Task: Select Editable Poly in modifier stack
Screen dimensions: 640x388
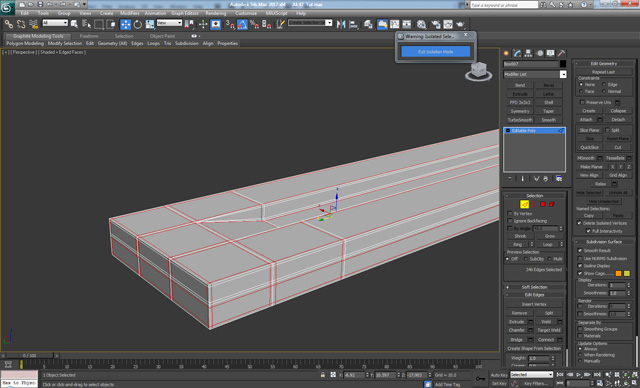Action: coord(534,131)
